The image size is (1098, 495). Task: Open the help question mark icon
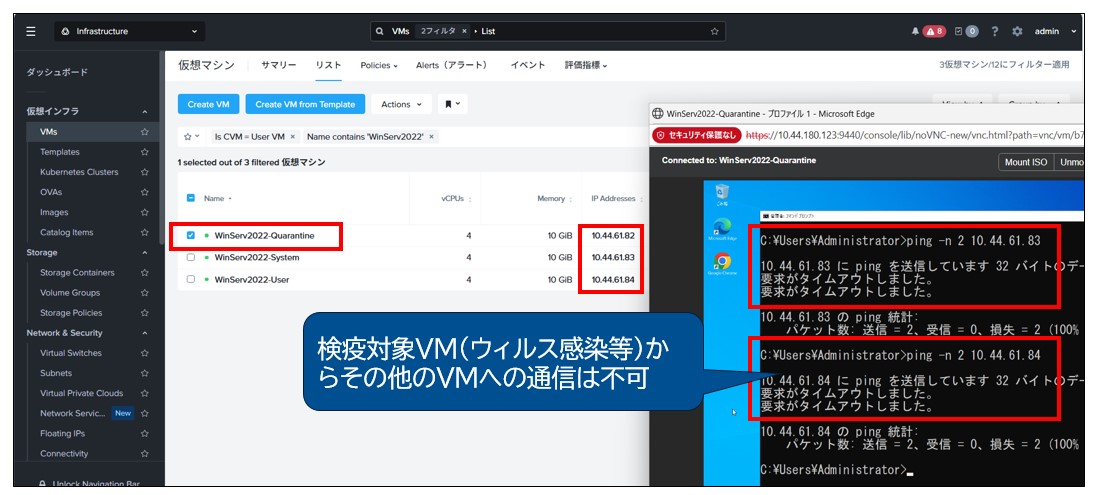995,31
